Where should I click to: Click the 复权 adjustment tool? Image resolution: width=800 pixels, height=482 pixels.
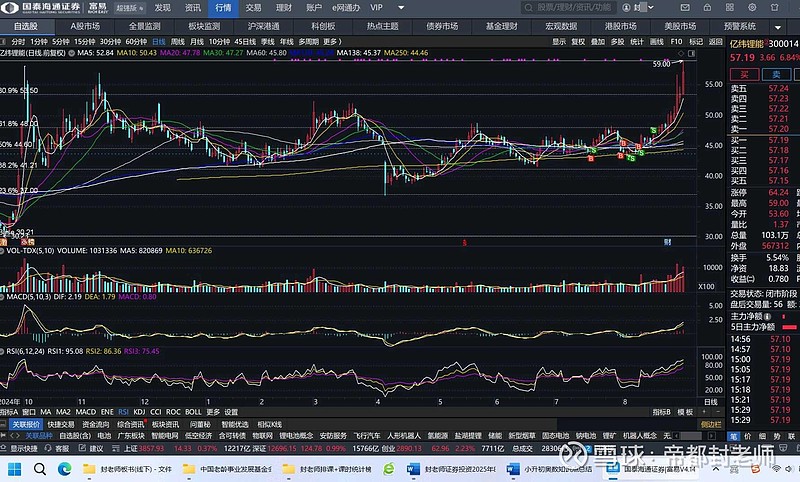(x=577, y=42)
